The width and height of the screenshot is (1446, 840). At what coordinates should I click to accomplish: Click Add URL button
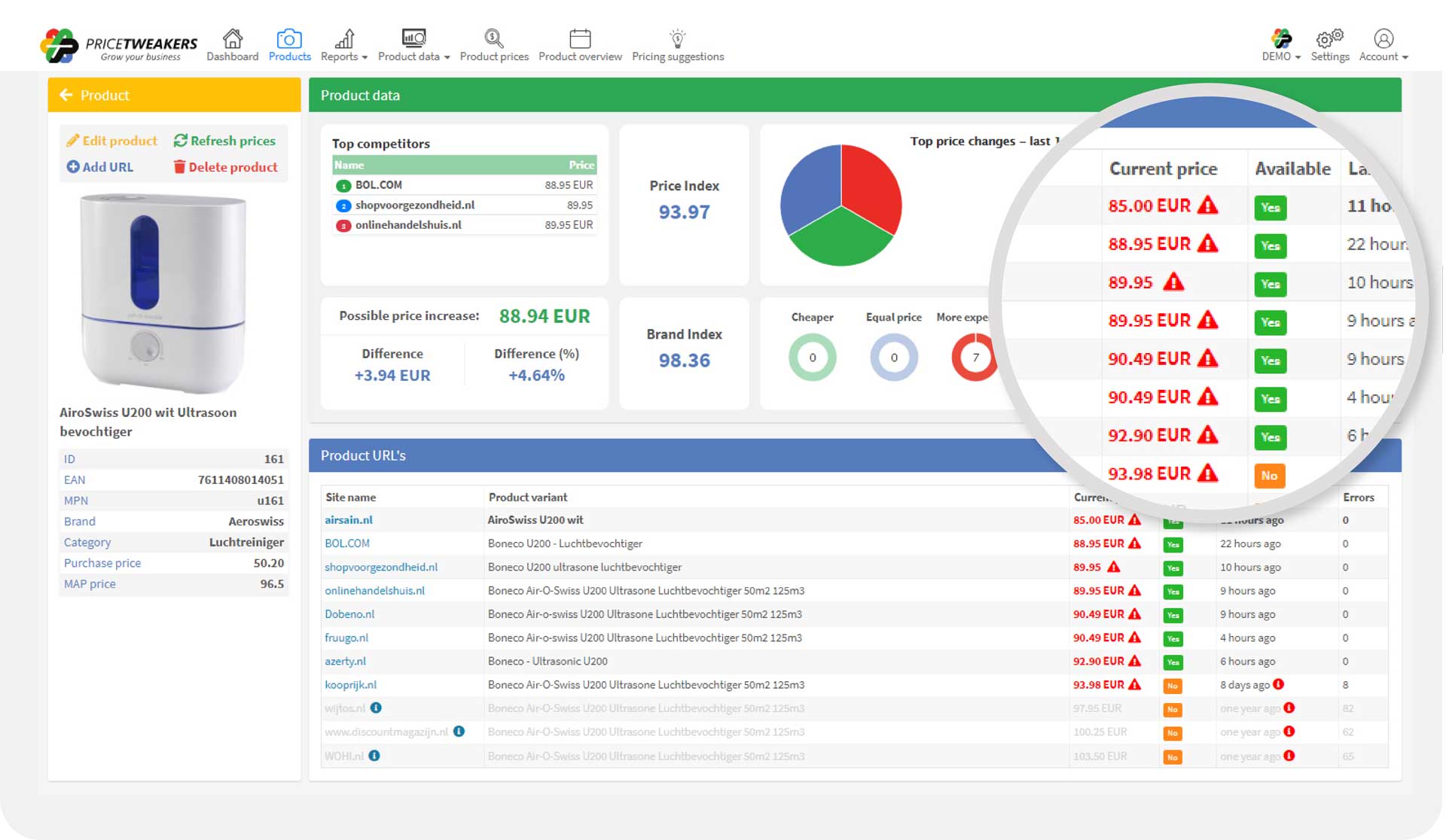(99, 167)
